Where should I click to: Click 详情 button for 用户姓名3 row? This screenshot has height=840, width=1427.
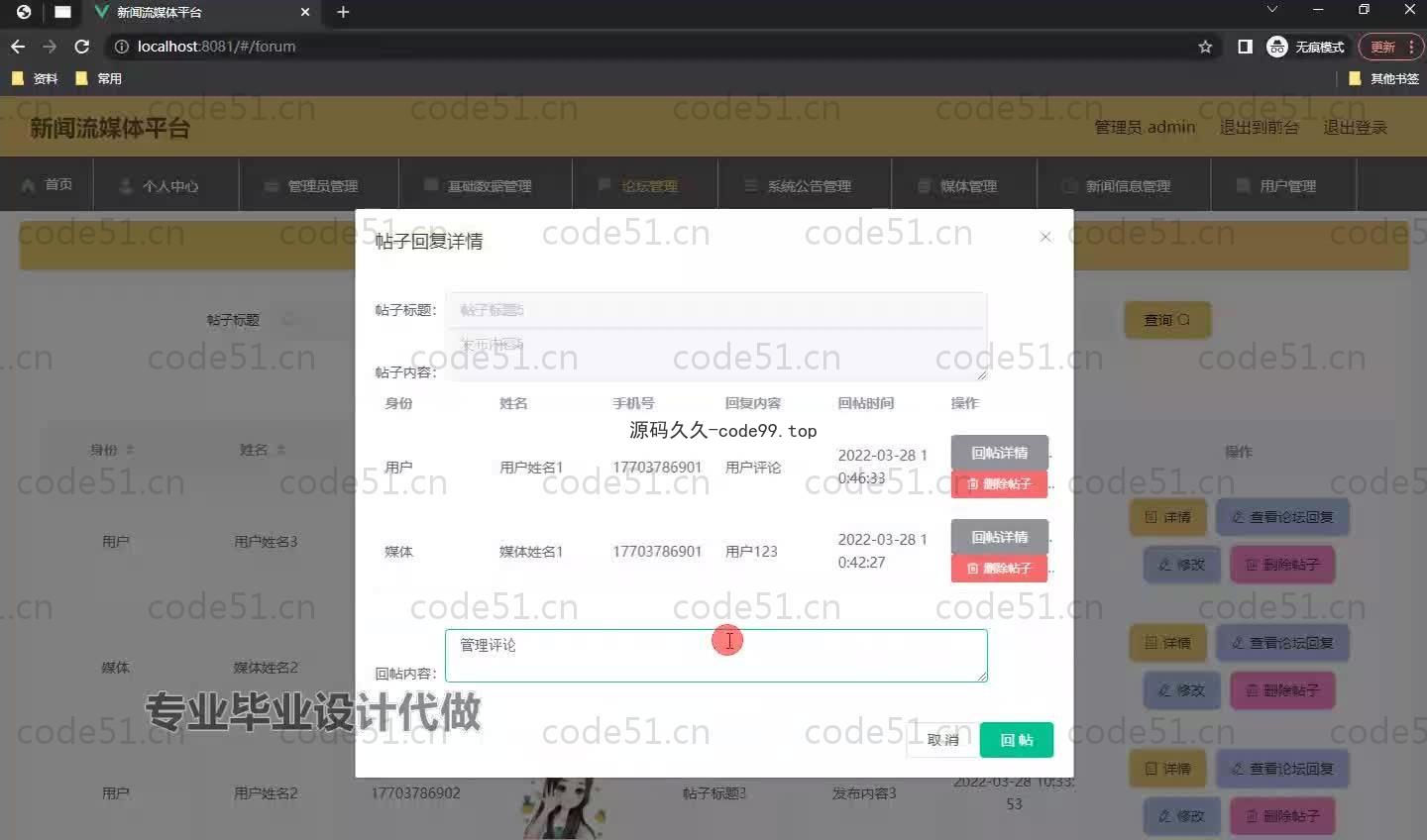click(1167, 517)
